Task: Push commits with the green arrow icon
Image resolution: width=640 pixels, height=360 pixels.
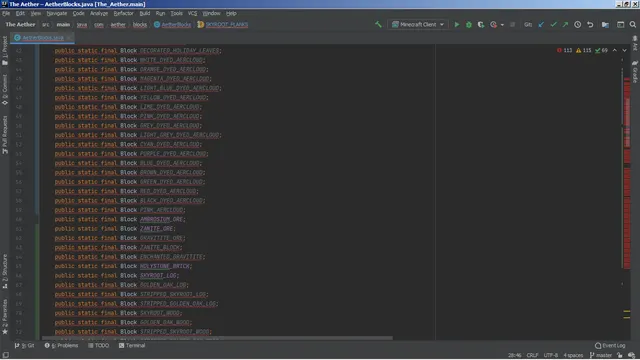Action: (x=565, y=24)
